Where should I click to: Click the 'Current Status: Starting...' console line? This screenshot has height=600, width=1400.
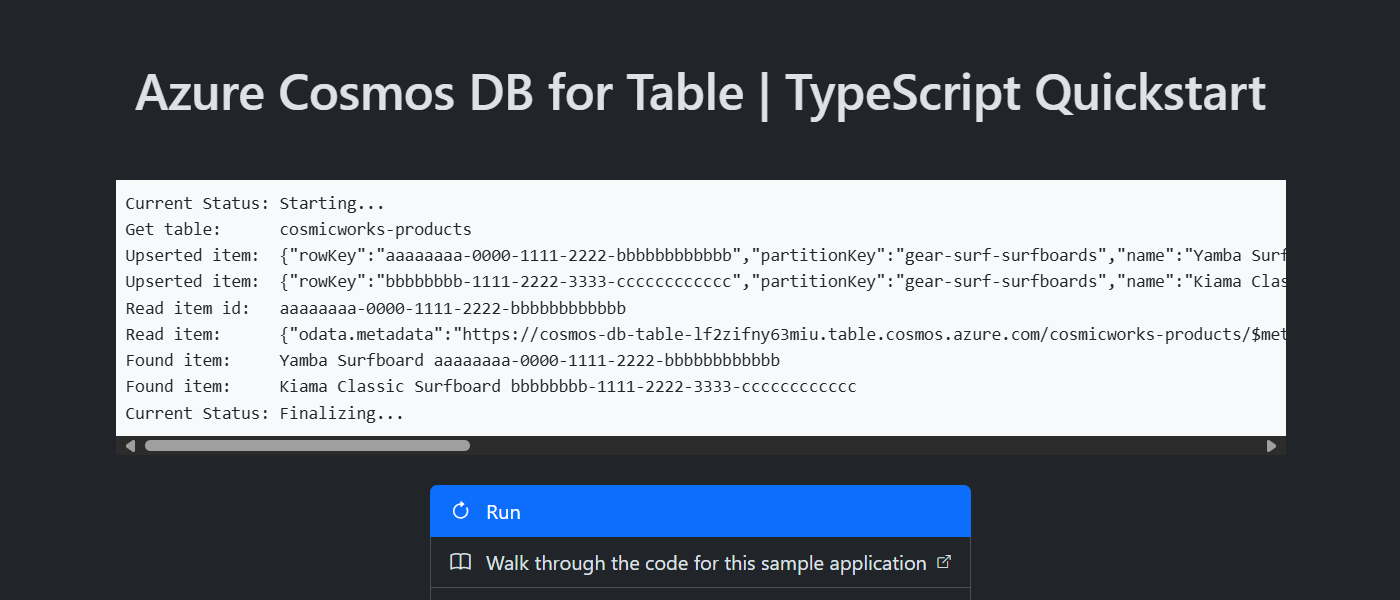point(255,202)
